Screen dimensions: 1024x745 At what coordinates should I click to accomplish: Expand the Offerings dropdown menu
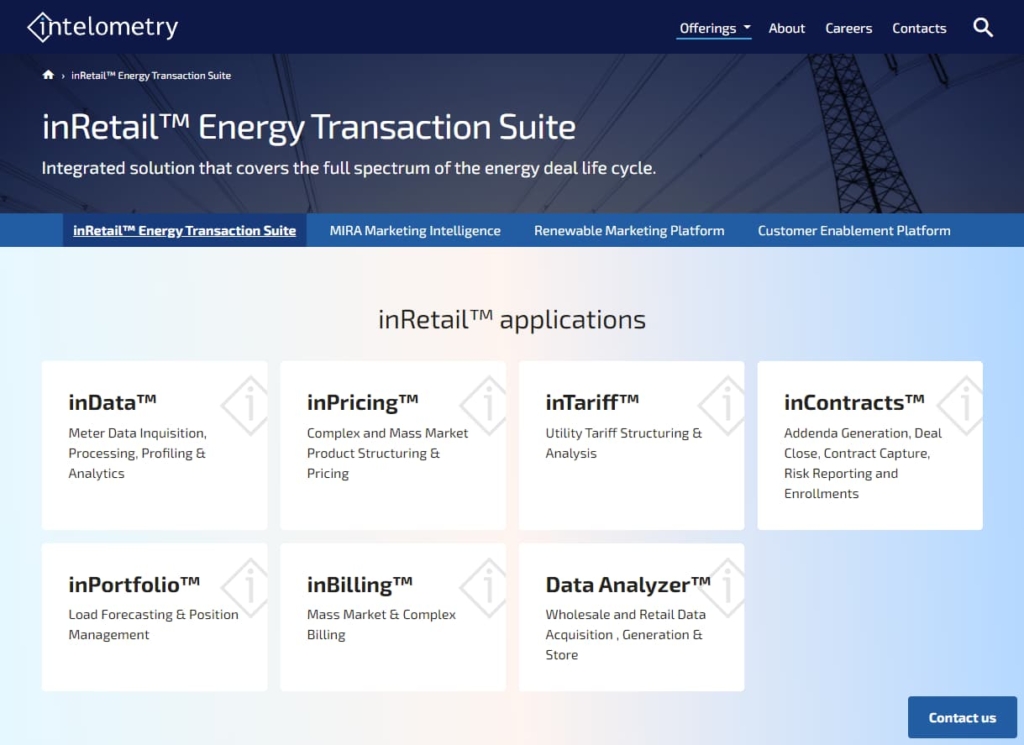click(714, 28)
